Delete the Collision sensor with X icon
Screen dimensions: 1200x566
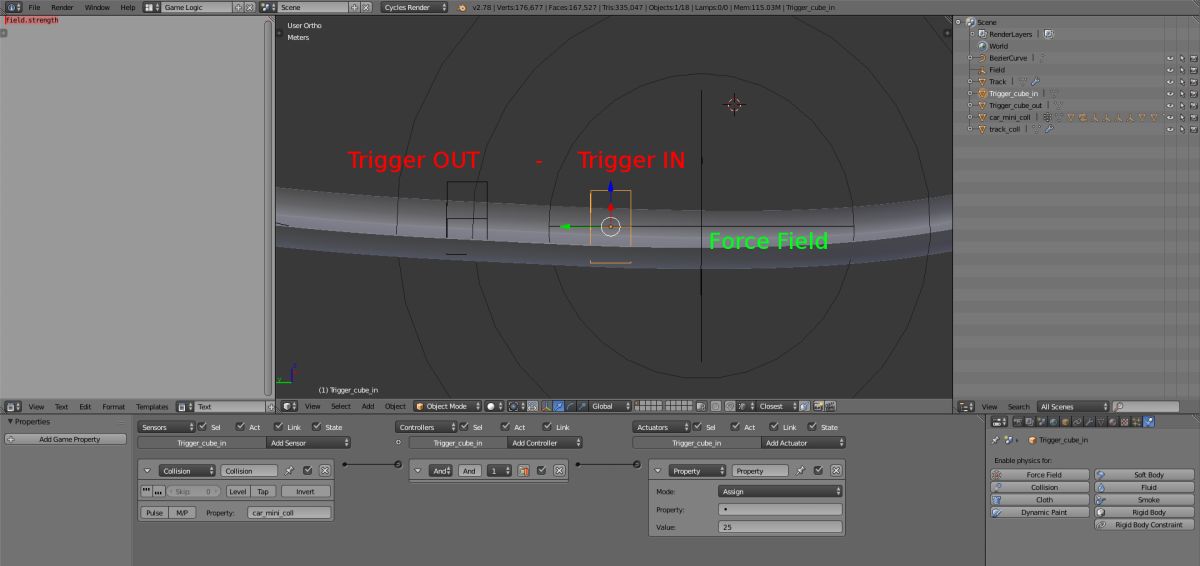click(x=323, y=470)
